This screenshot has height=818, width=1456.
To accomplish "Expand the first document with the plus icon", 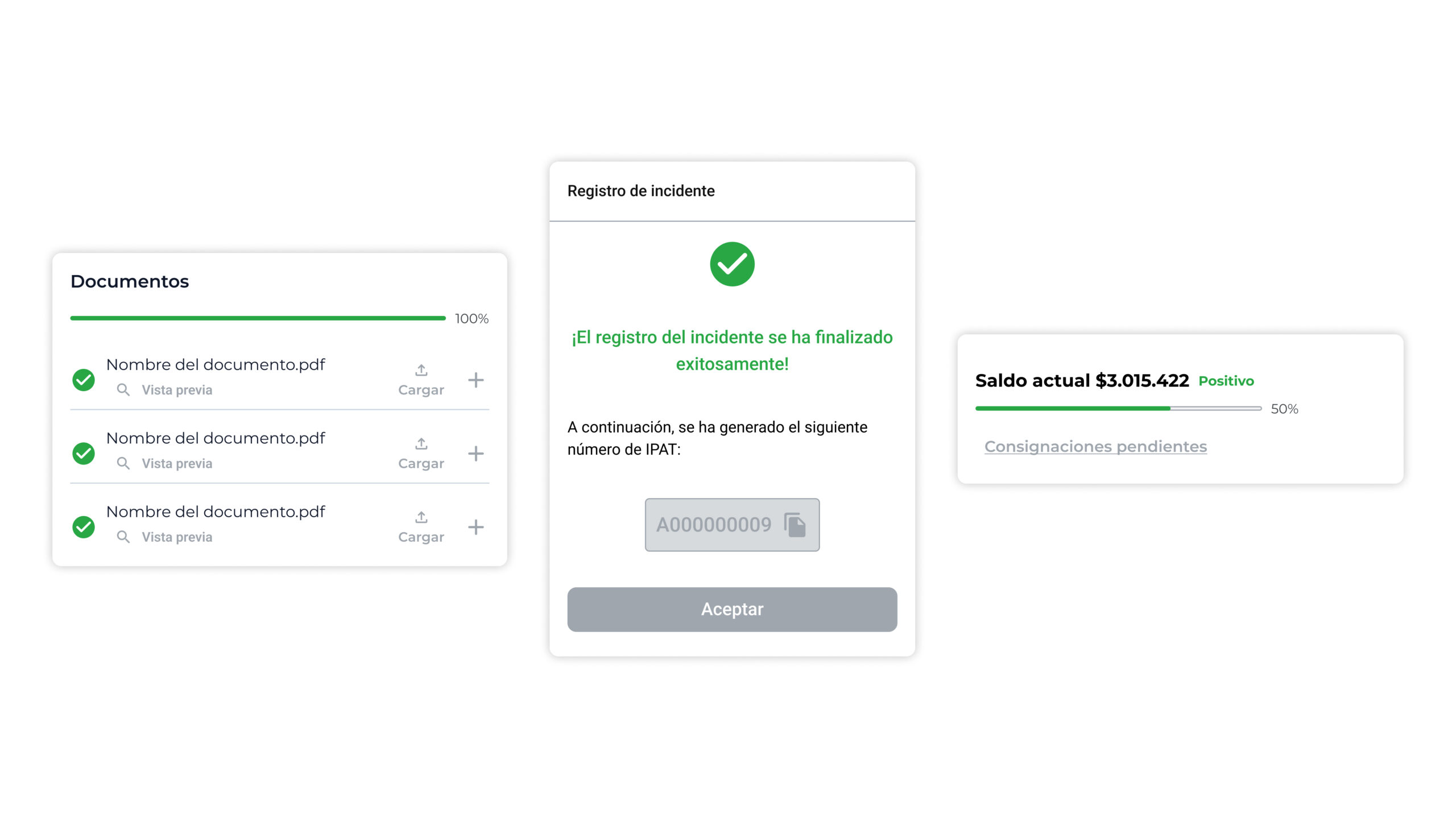I will pos(476,380).
